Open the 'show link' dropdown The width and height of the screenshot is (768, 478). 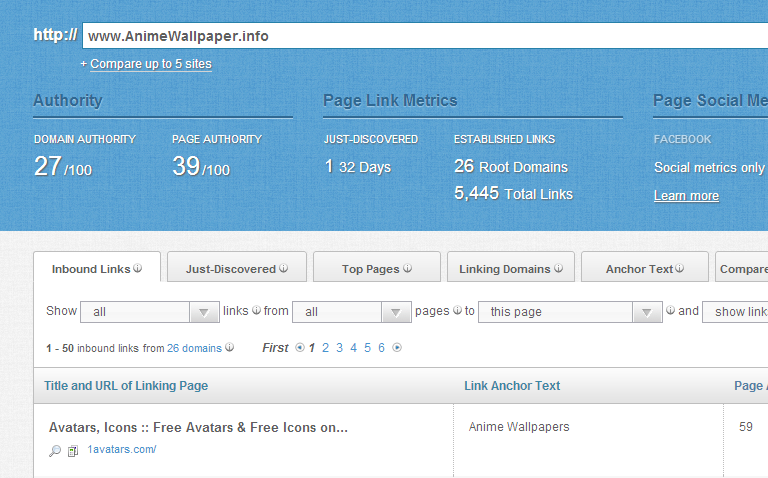735,312
